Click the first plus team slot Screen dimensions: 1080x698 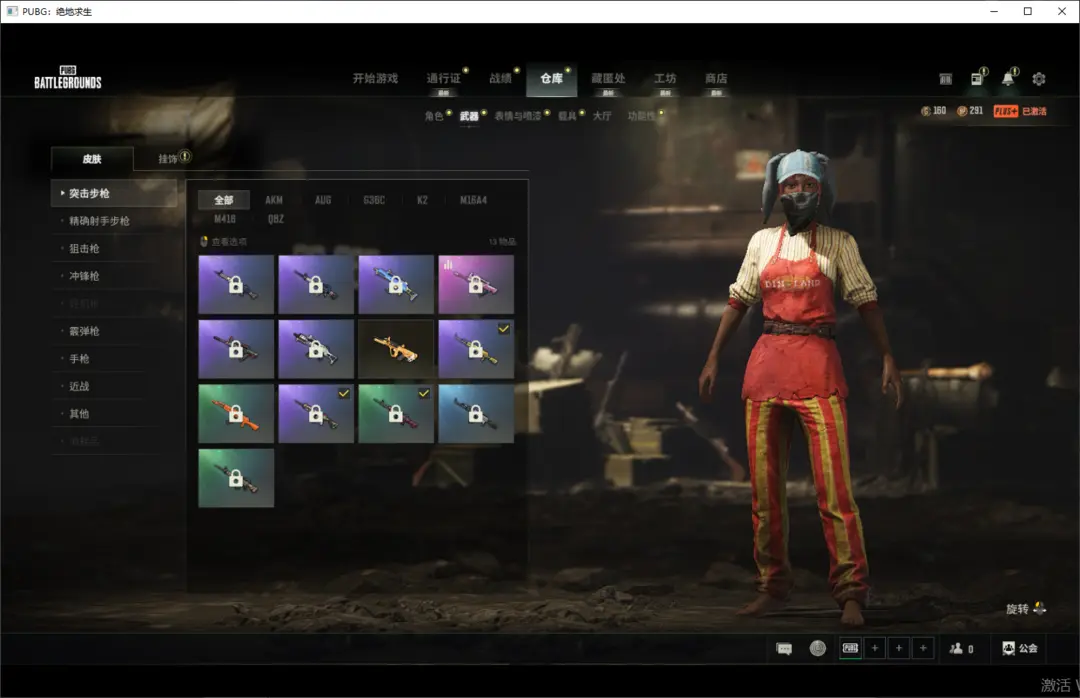point(875,648)
